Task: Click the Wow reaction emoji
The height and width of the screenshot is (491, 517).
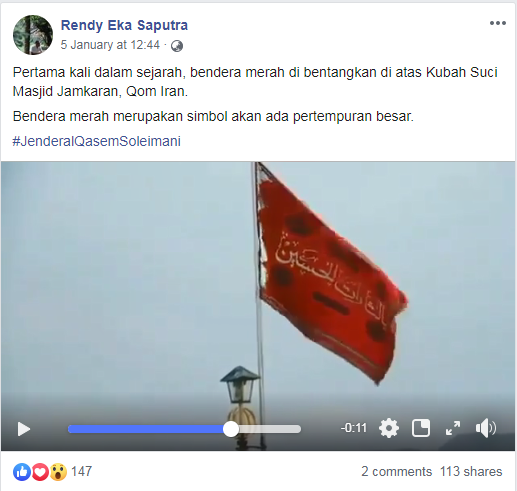Action: pyautogui.click(x=58, y=472)
